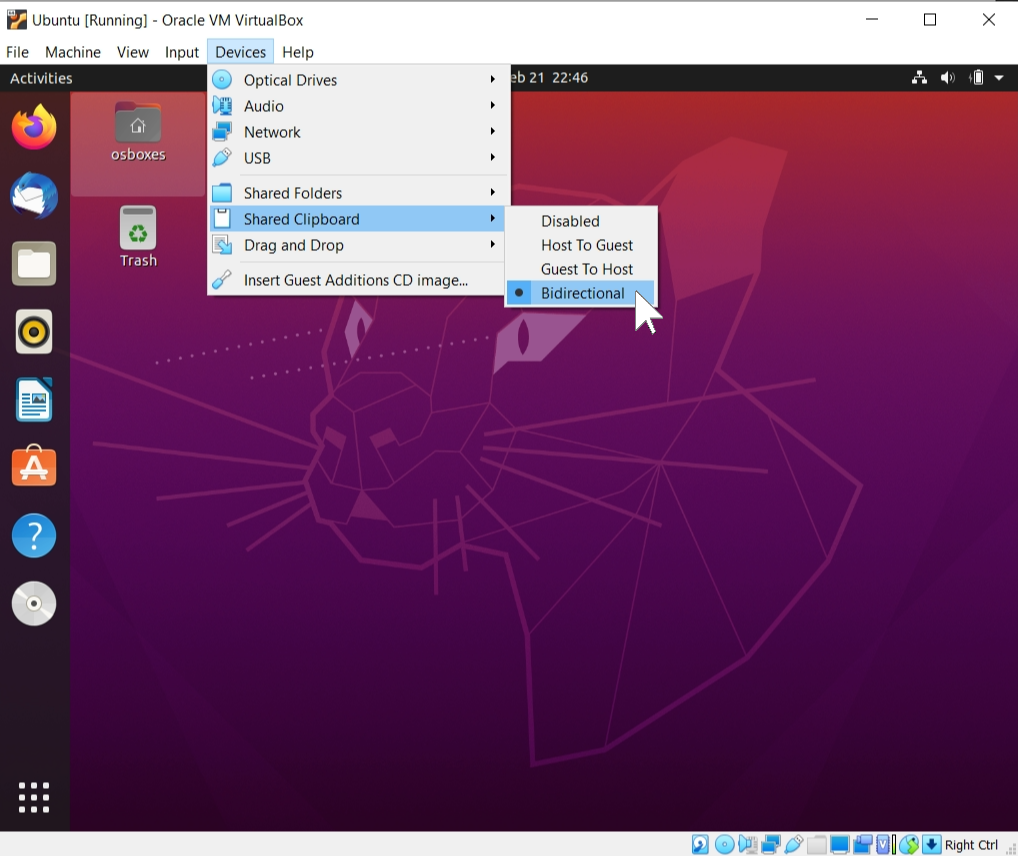This screenshot has width=1018, height=856.
Task: Click the wired network icon in top bar
Action: 919,78
